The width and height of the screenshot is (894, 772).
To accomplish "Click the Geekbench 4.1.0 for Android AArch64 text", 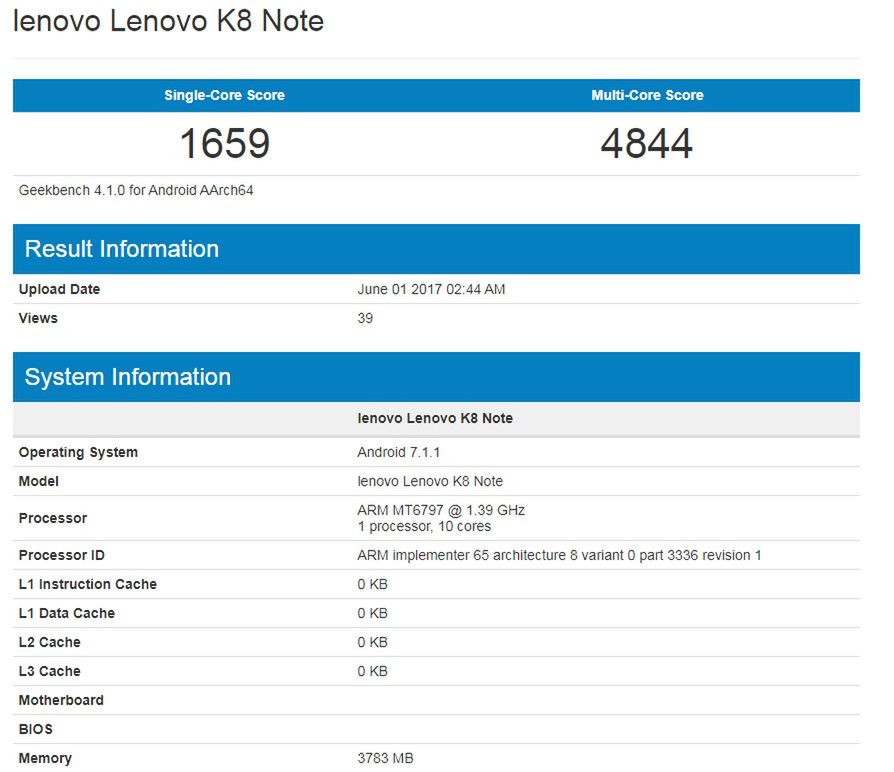I will point(136,190).
